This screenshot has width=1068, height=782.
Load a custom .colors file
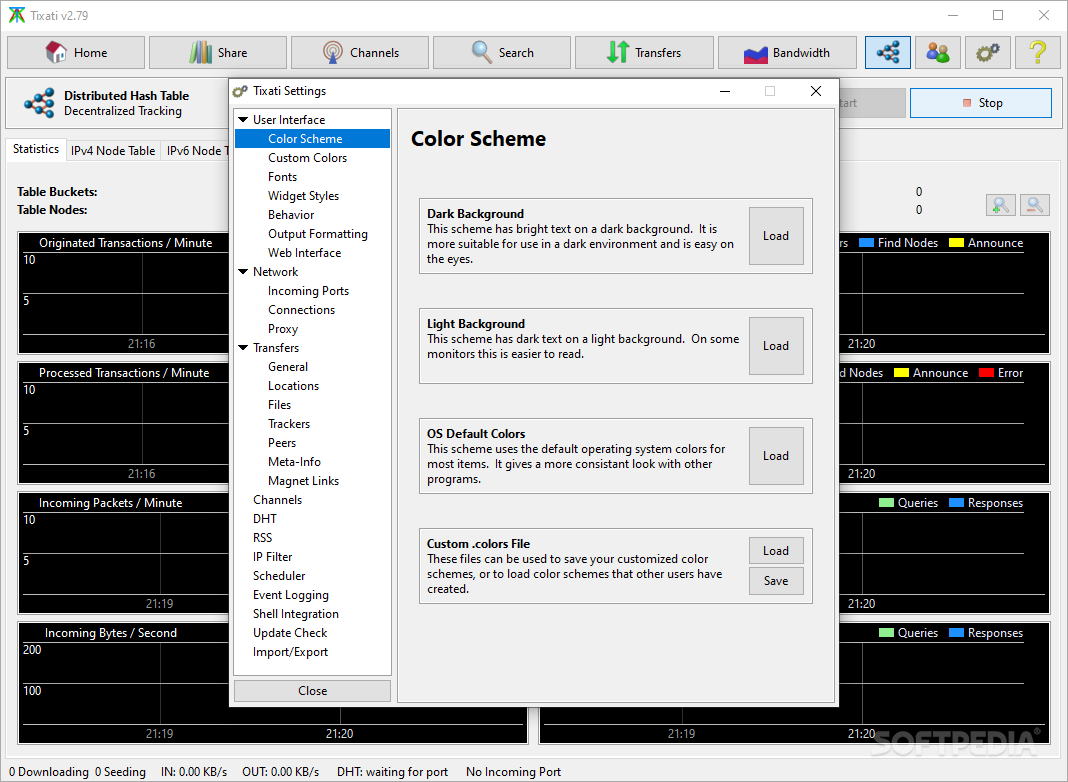(x=776, y=550)
